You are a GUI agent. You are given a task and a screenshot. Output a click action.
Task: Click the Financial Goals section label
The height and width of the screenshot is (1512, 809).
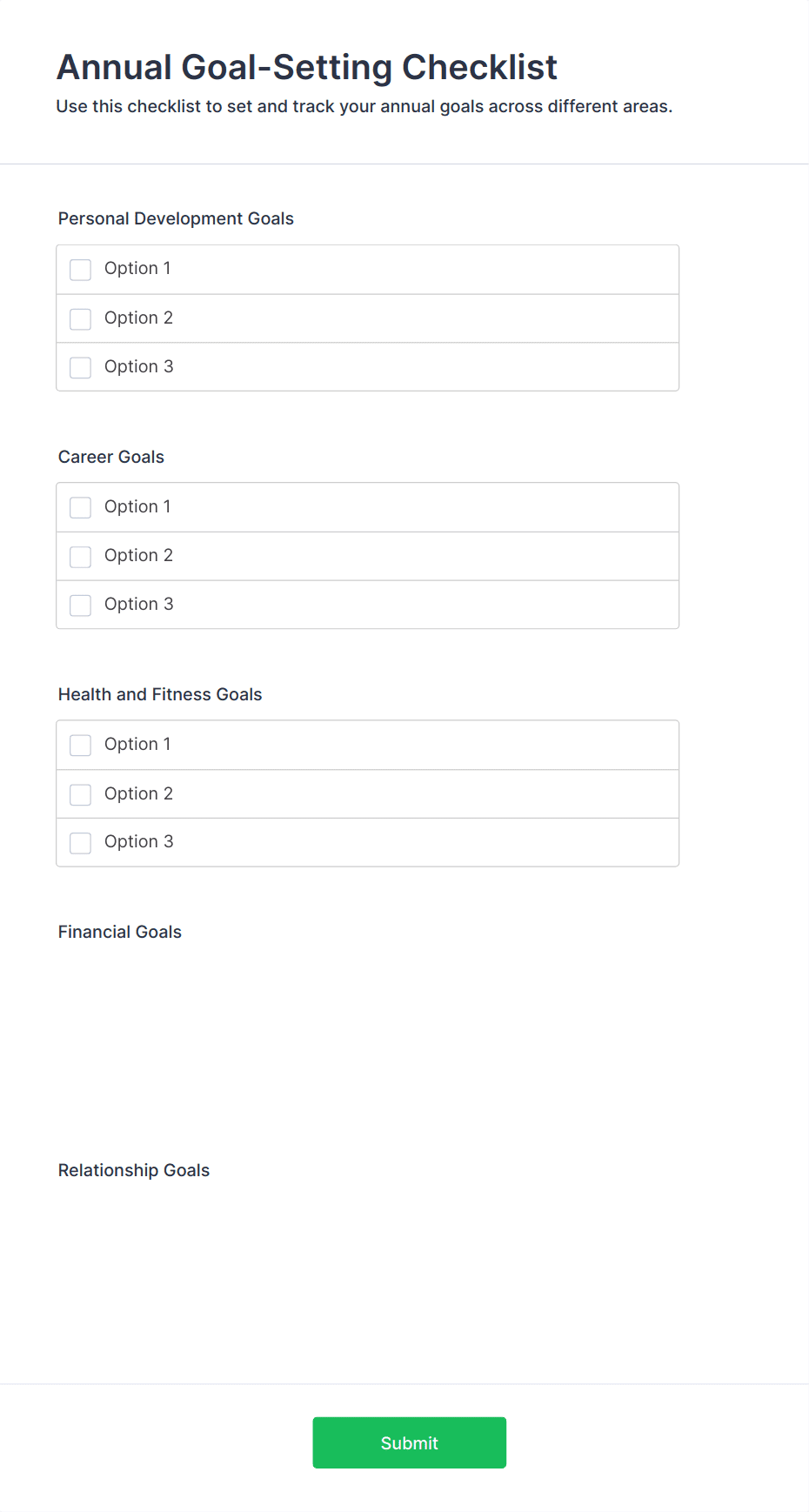(x=120, y=932)
